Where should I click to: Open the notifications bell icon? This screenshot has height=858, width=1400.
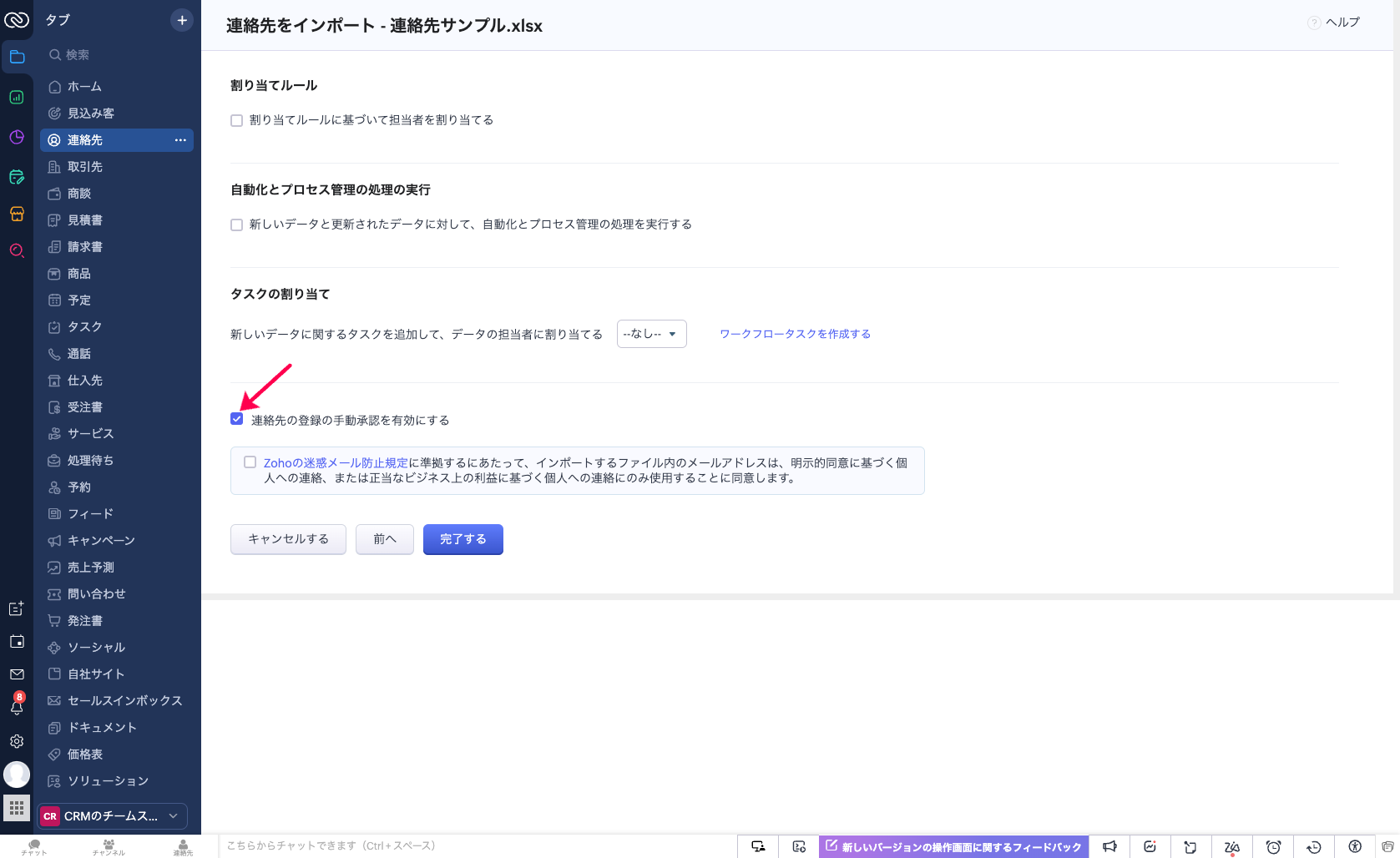pyautogui.click(x=17, y=707)
